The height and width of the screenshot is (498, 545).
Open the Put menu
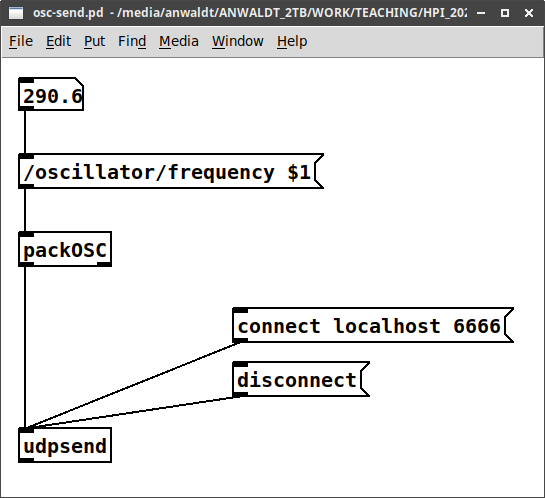point(95,41)
